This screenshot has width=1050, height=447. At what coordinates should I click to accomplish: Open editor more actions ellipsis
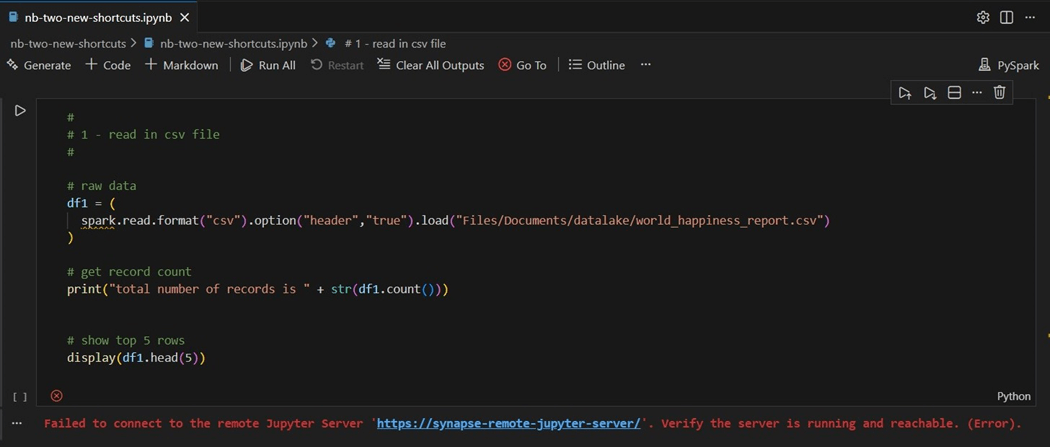point(1030,17)
